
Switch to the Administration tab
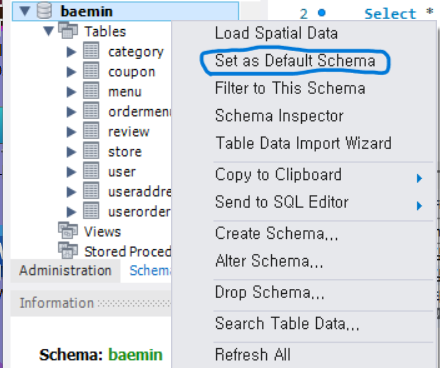point(65,271)
